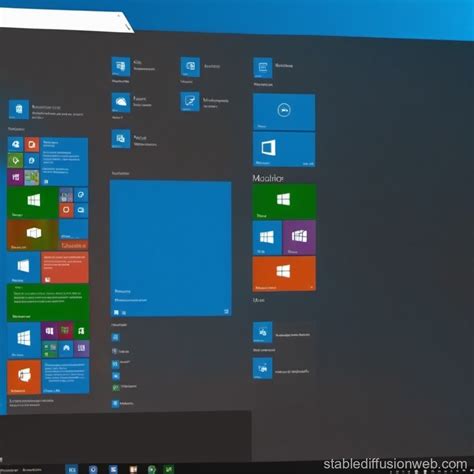
Task: Click the thin red strip tile with orange lettering
Action: point(74,245)
